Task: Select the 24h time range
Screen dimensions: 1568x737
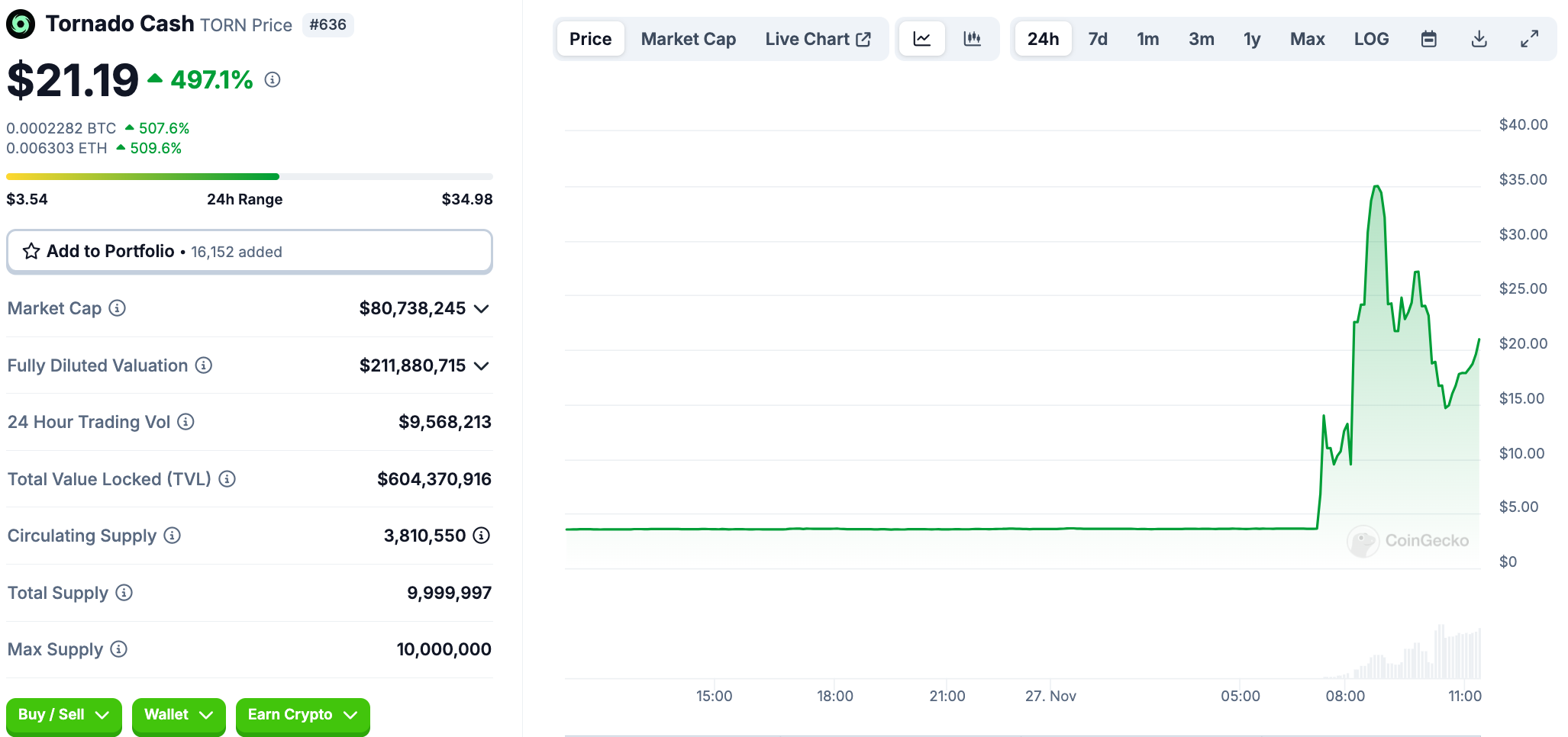Action: 1043,39
